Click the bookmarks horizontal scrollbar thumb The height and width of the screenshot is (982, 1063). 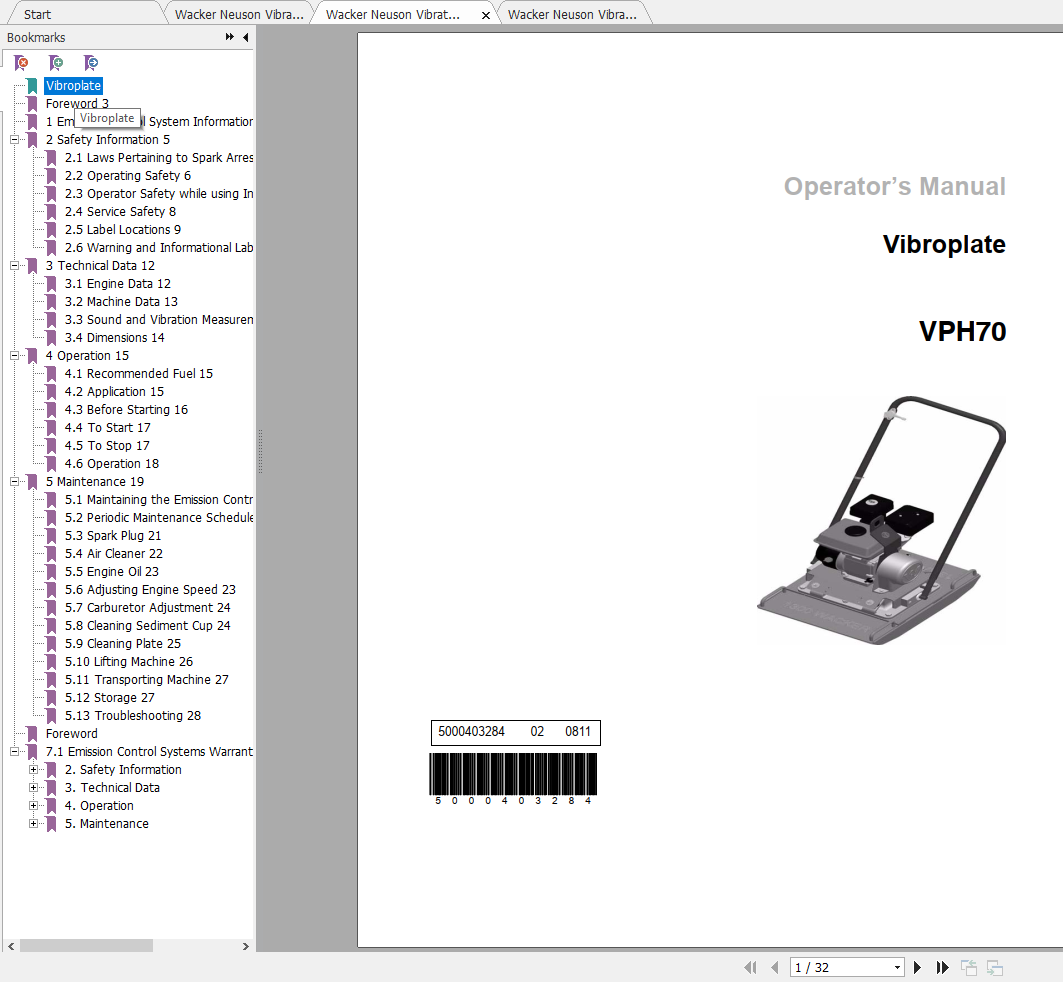click(86, 945)
